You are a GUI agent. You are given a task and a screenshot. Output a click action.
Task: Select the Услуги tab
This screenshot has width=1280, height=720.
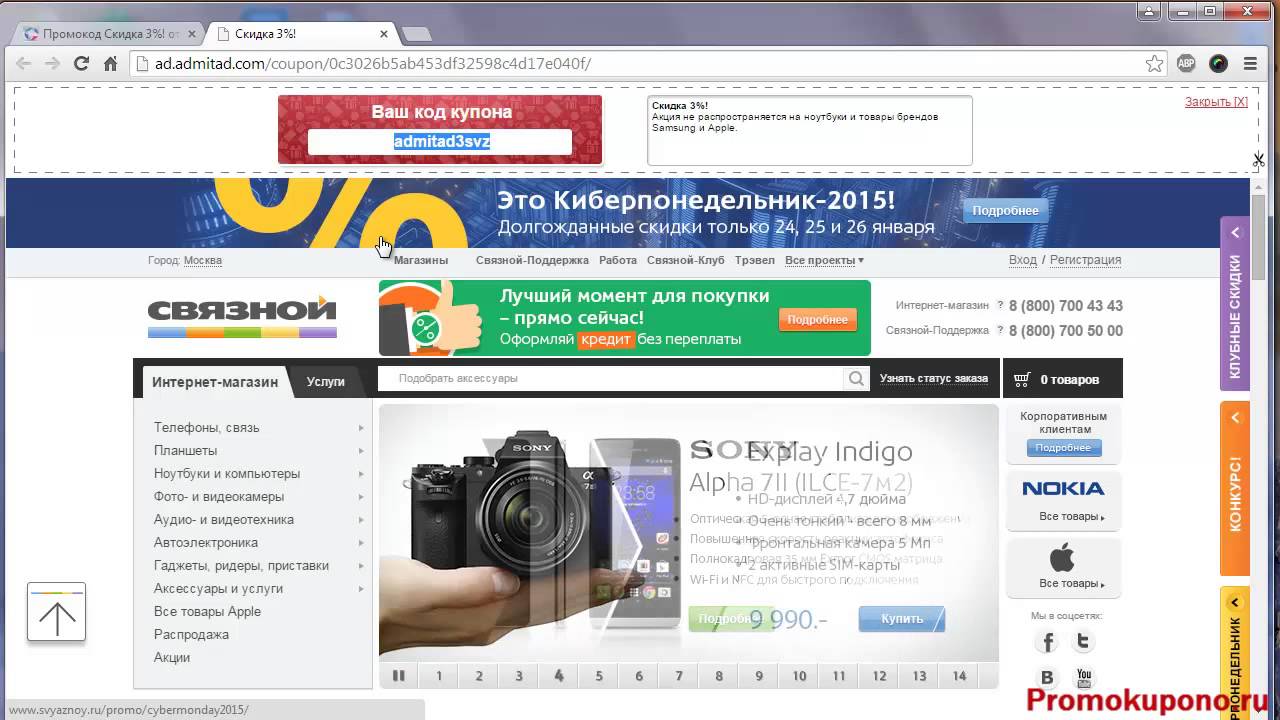click(x=326, y=382)
